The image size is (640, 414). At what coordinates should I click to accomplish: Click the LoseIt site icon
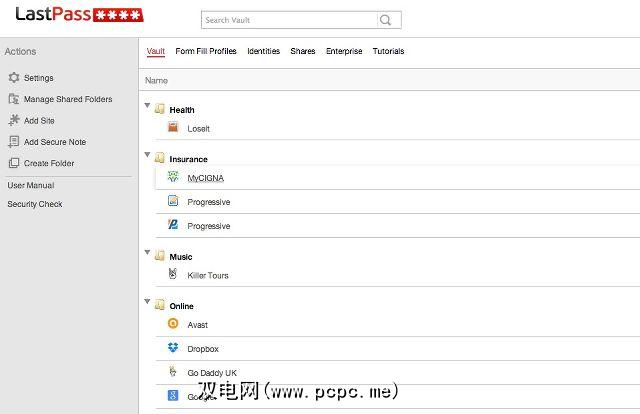[173, 127]
